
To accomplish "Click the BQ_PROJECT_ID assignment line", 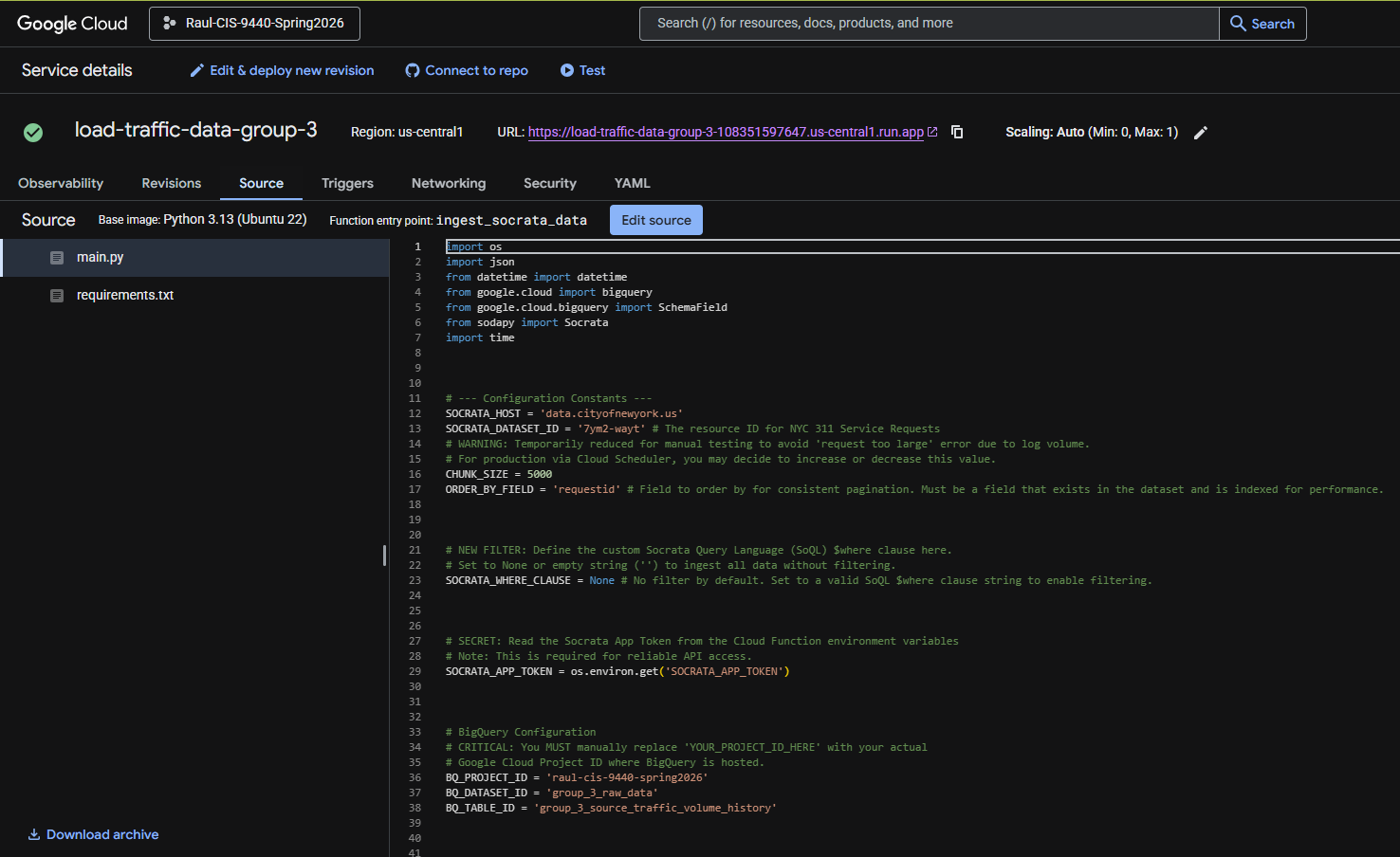I will (577, 777).
